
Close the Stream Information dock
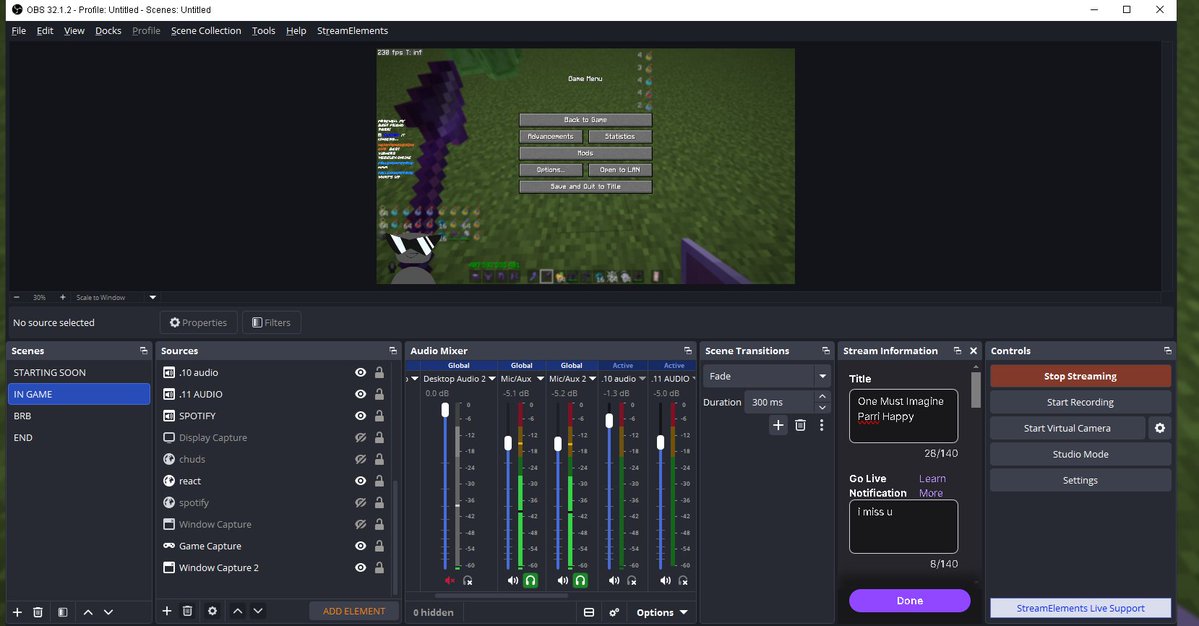973,351
